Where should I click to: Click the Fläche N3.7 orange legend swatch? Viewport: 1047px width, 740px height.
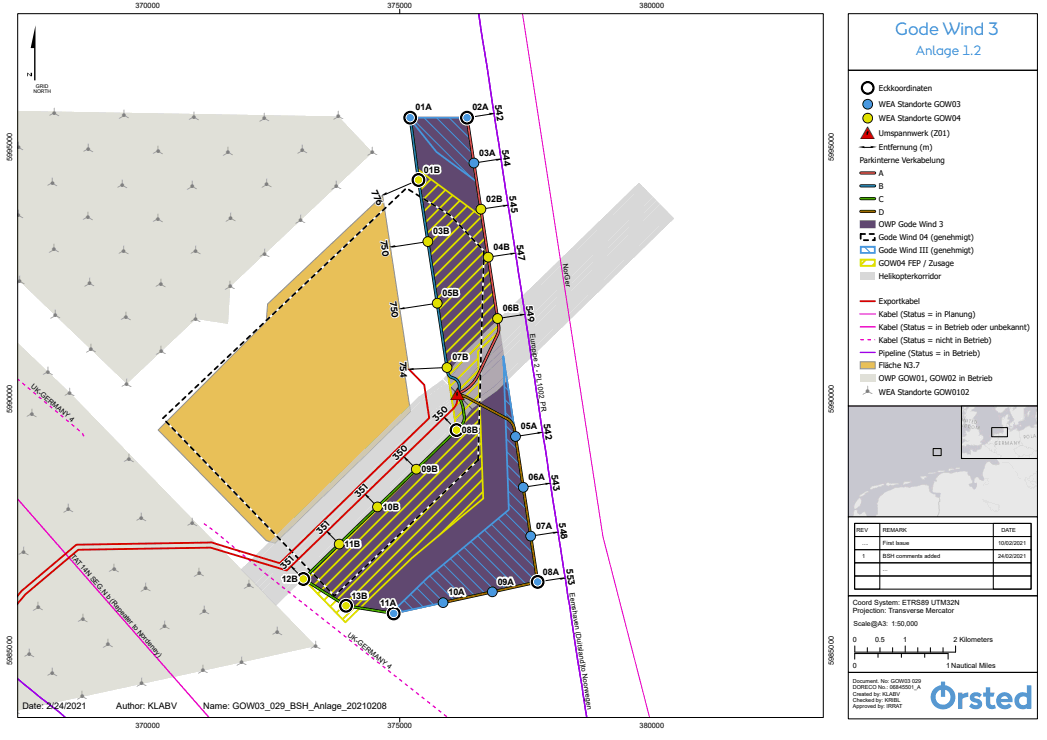866,366
